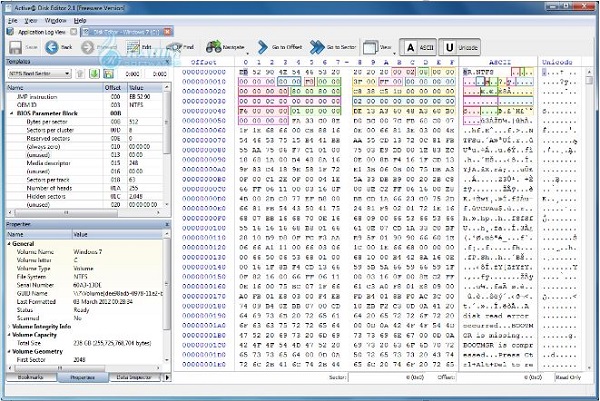Close the Properties panel

167,224
